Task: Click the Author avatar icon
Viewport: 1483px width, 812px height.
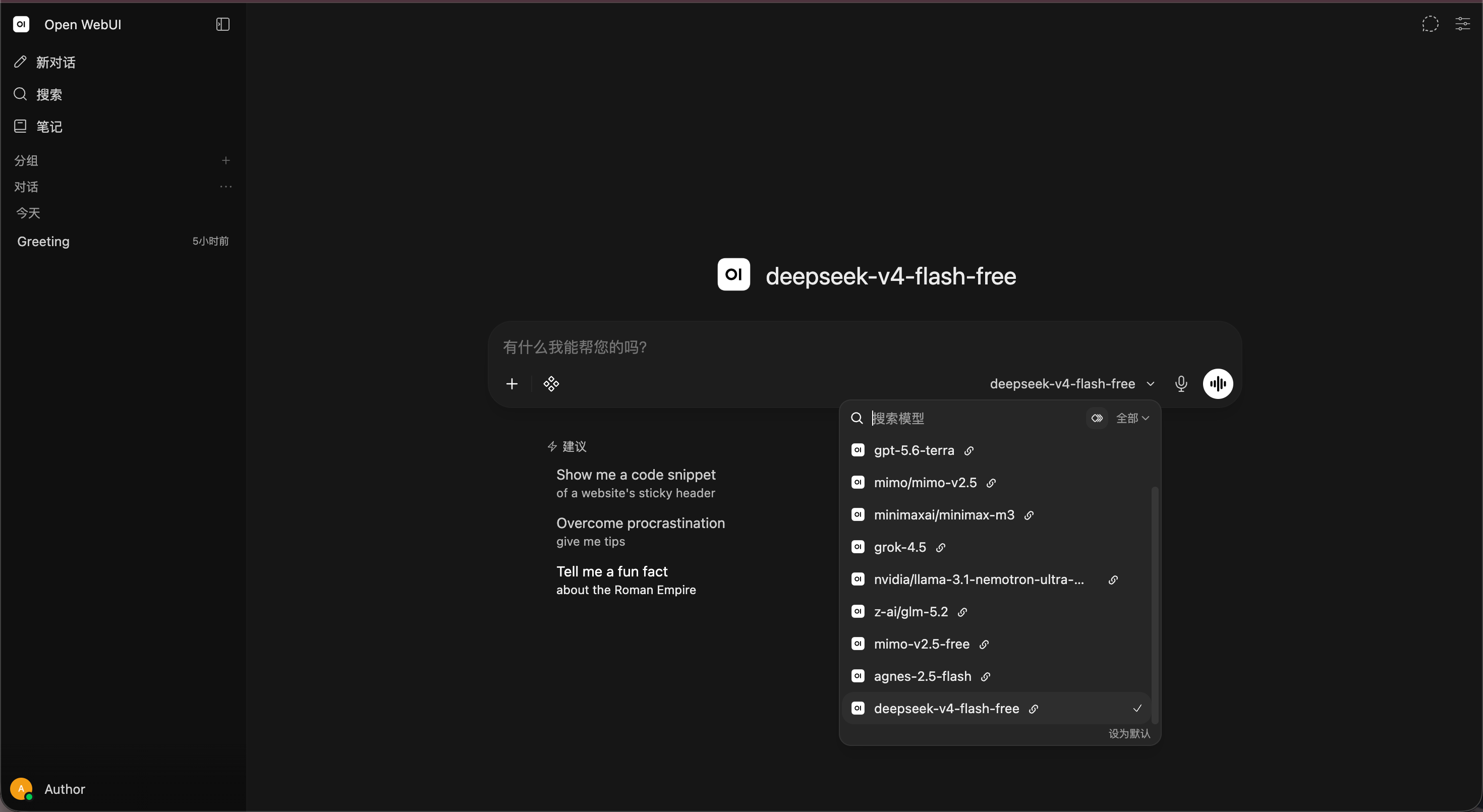Action: coord(21,788)
